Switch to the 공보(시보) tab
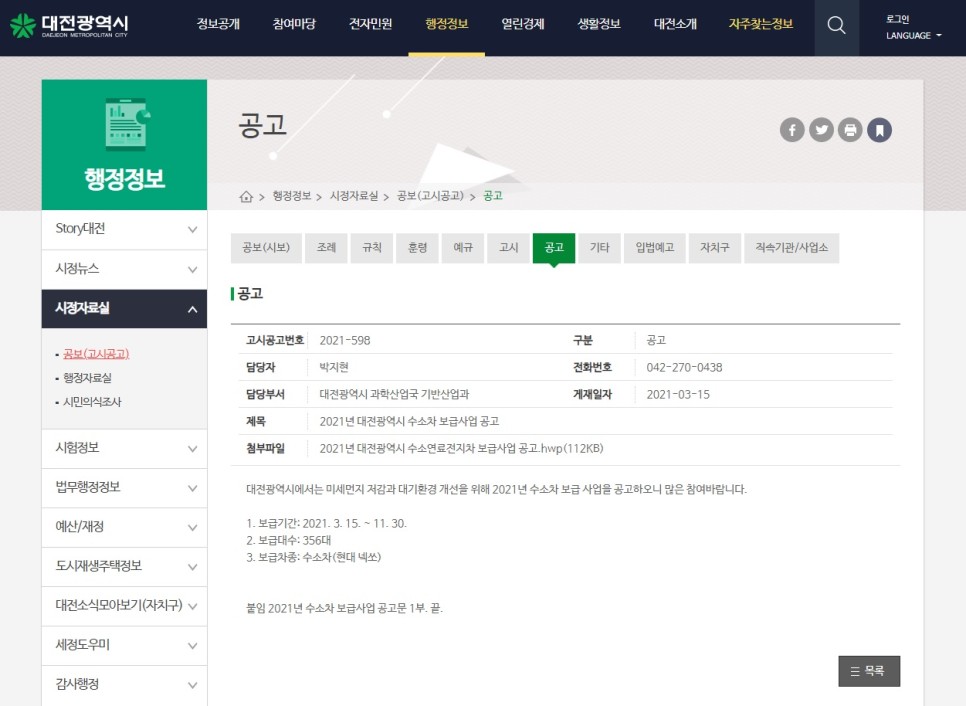 click(266, 248)
